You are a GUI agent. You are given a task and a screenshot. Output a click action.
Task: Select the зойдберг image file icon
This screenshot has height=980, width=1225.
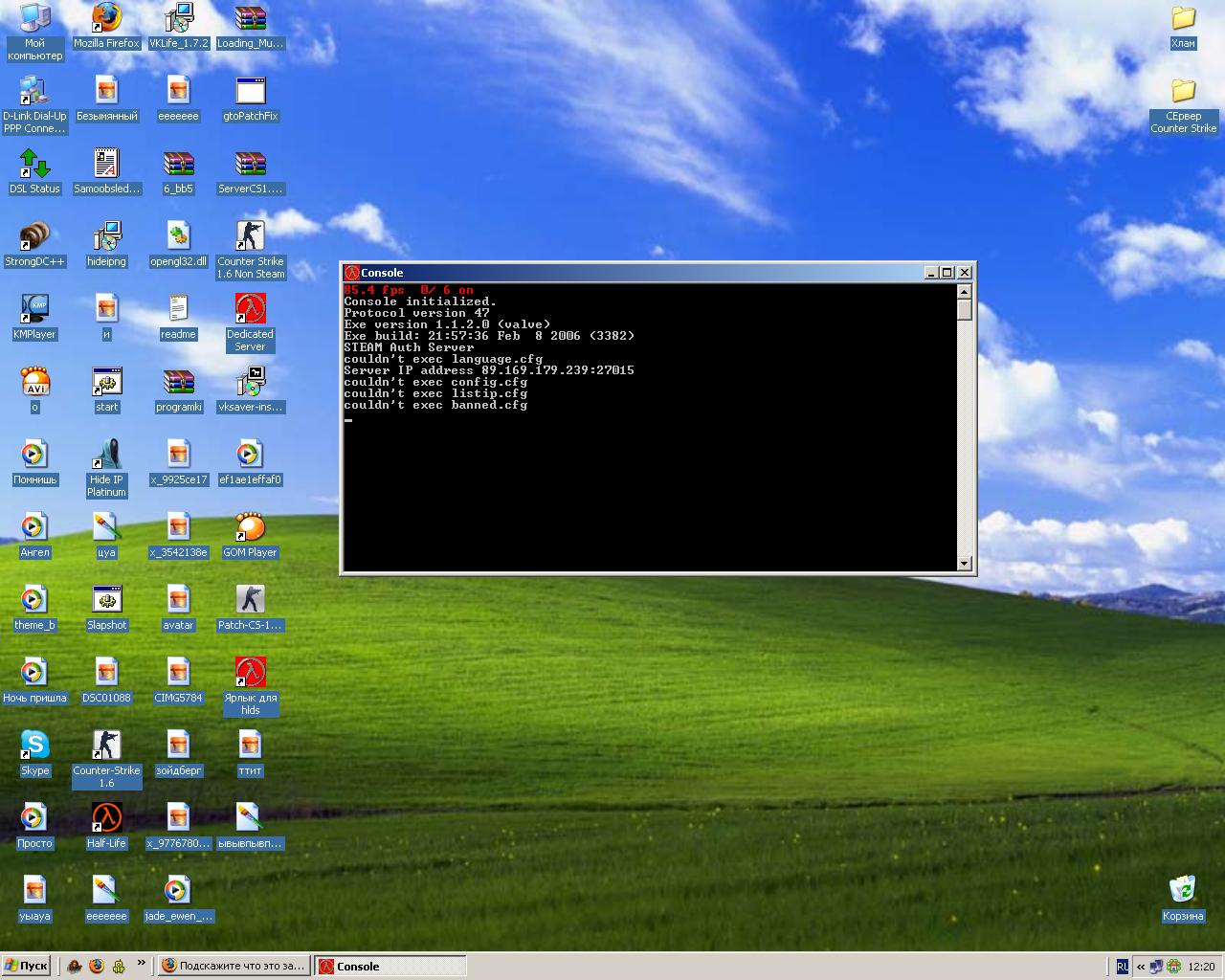click(x=179, y=753)
